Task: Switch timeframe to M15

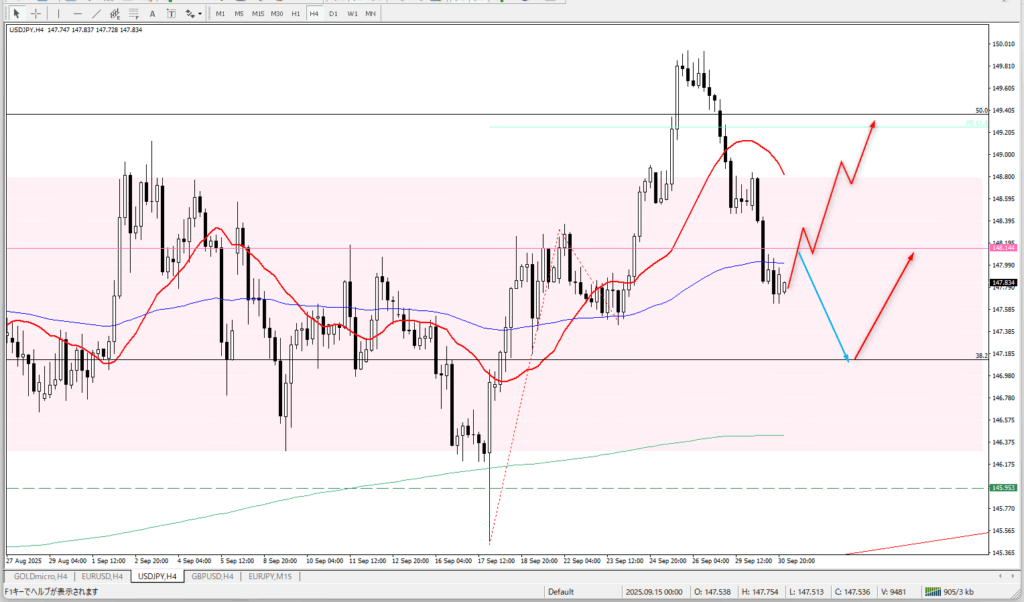Action: pyautogui.click(x=258, y=13)
